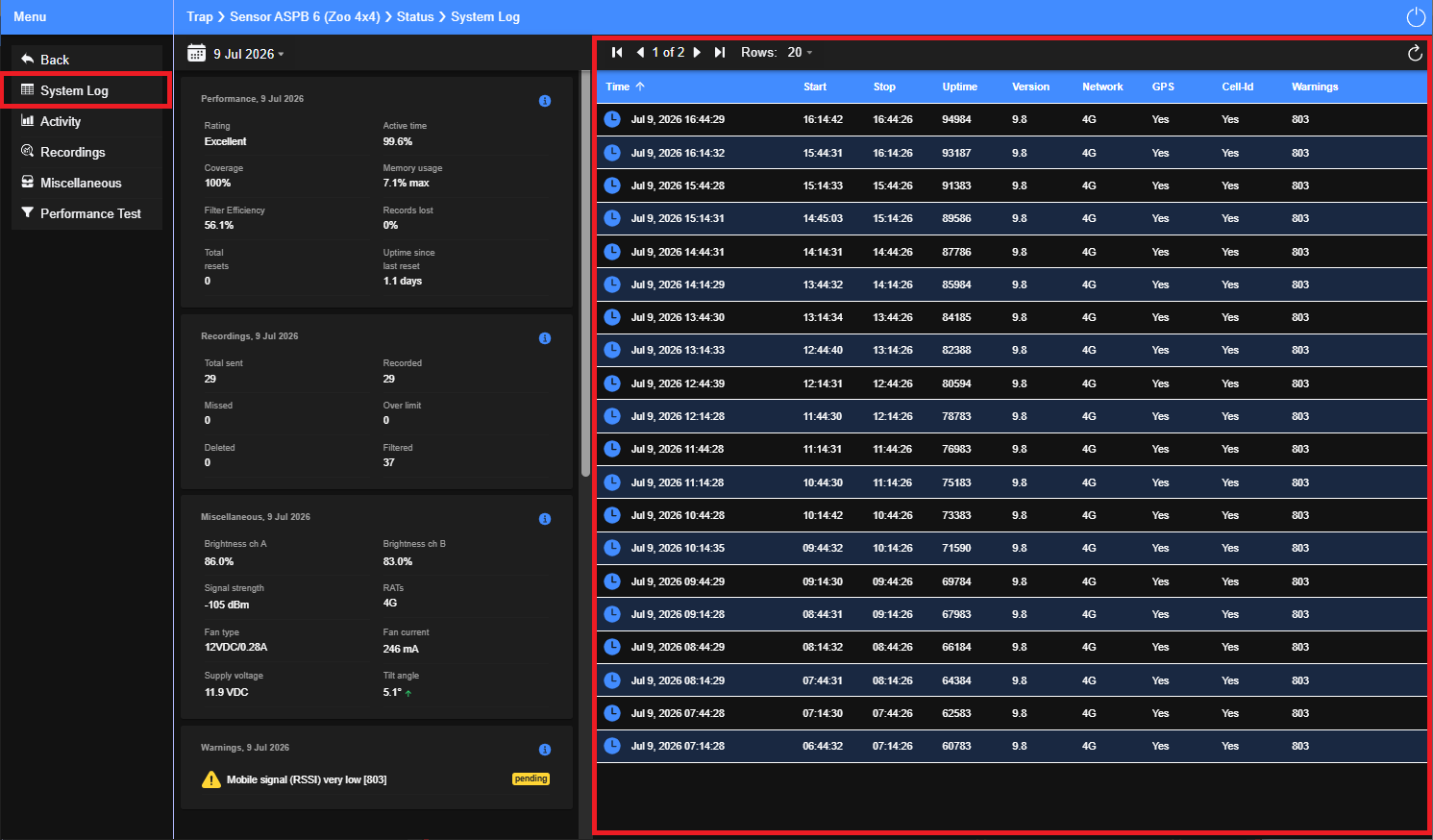The image size is (1433, 840).
Task: Open the Activity menu item
Action: point(86,121)
